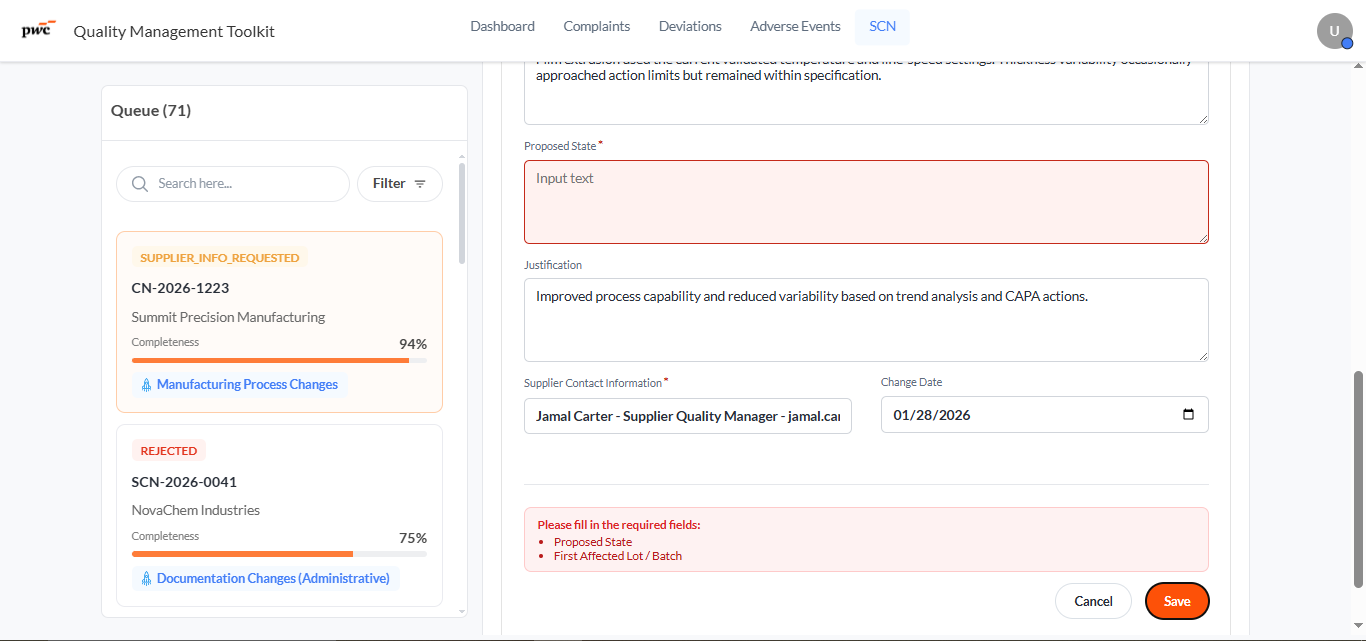Click the 94% completeness progress bar
The height and width of the screenshot is (641, 1366).
[279, 360]
